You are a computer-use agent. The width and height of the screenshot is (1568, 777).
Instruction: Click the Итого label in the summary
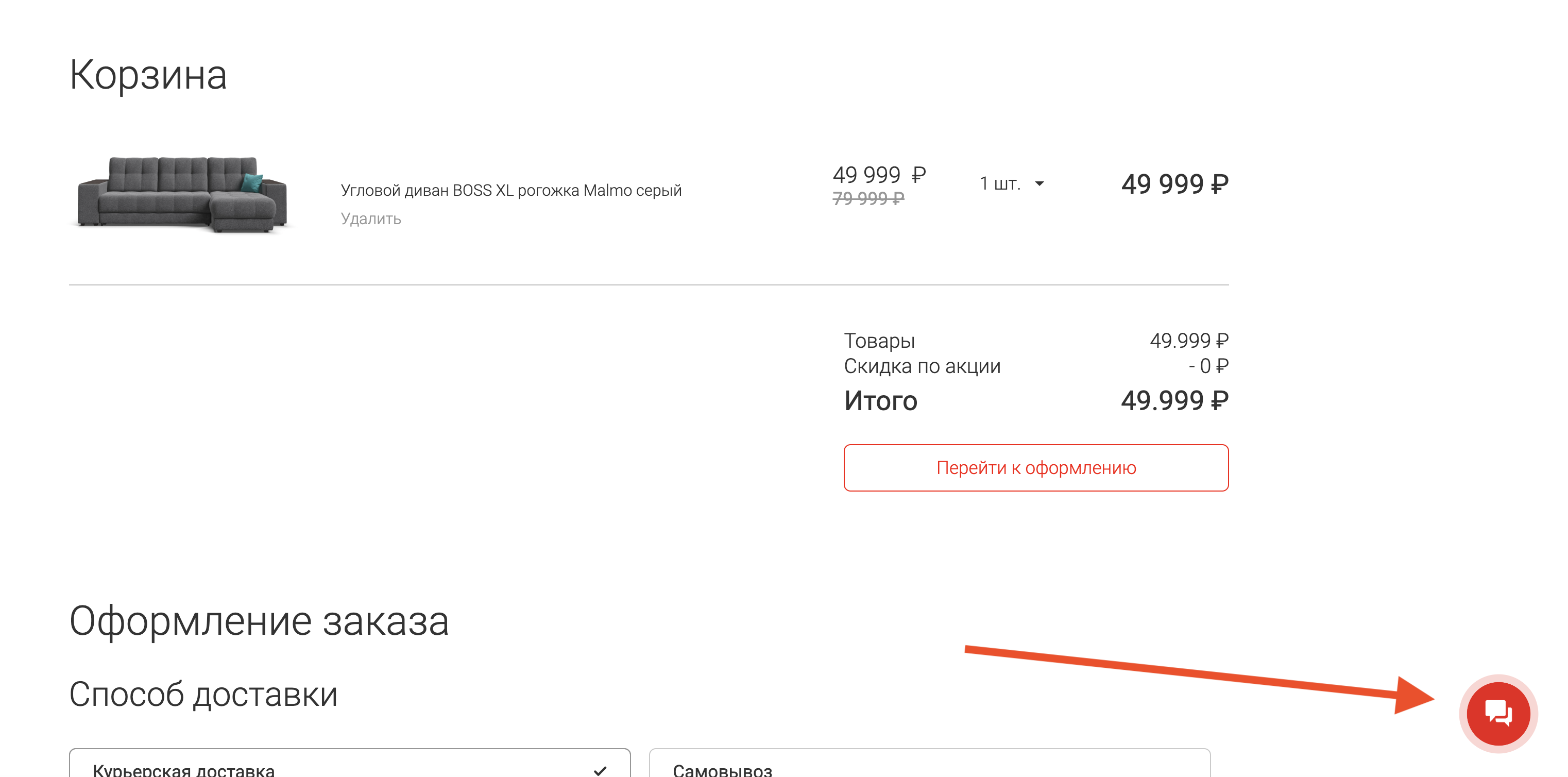coord(880,401)
